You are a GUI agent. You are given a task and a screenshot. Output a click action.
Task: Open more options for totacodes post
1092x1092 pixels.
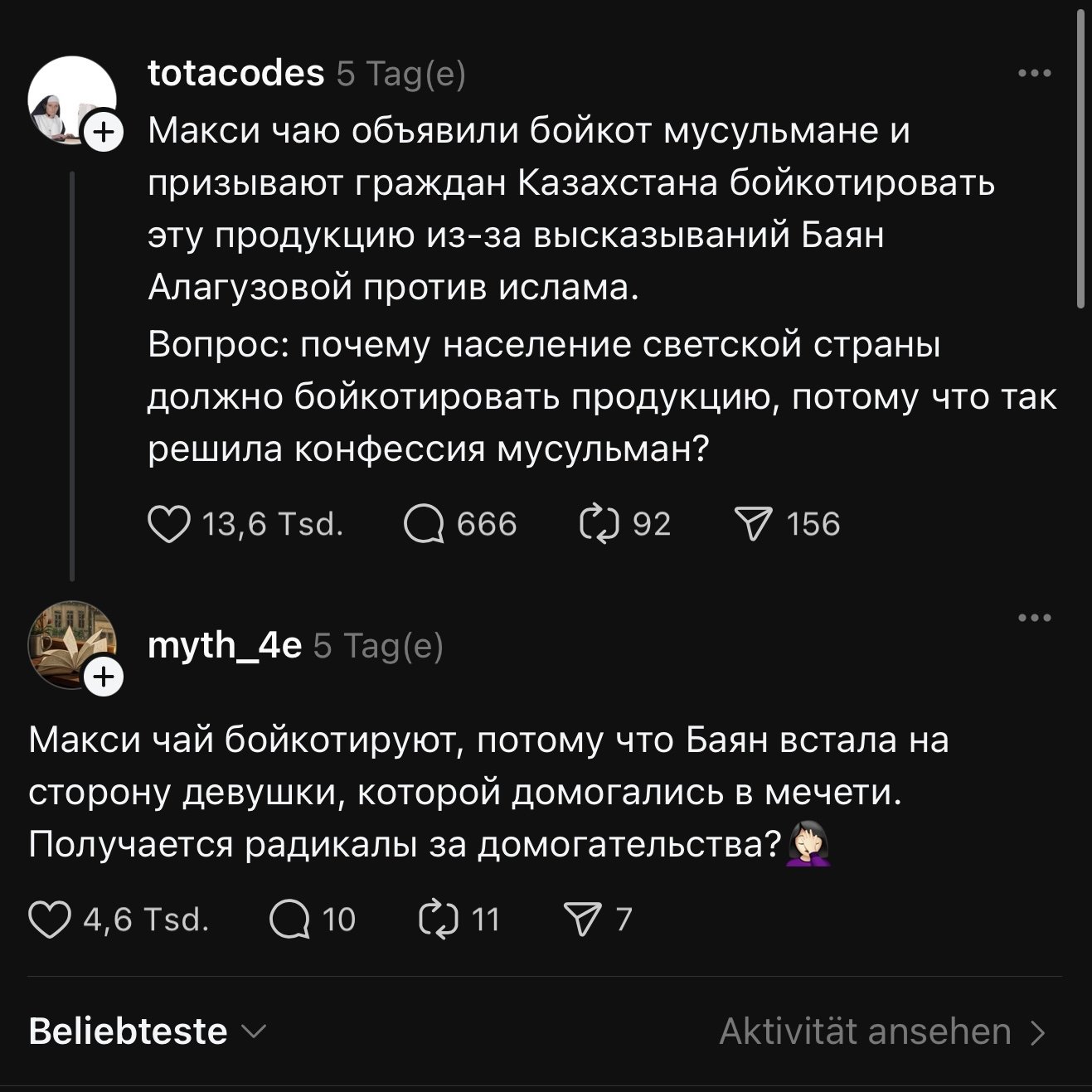(1035, 74)
